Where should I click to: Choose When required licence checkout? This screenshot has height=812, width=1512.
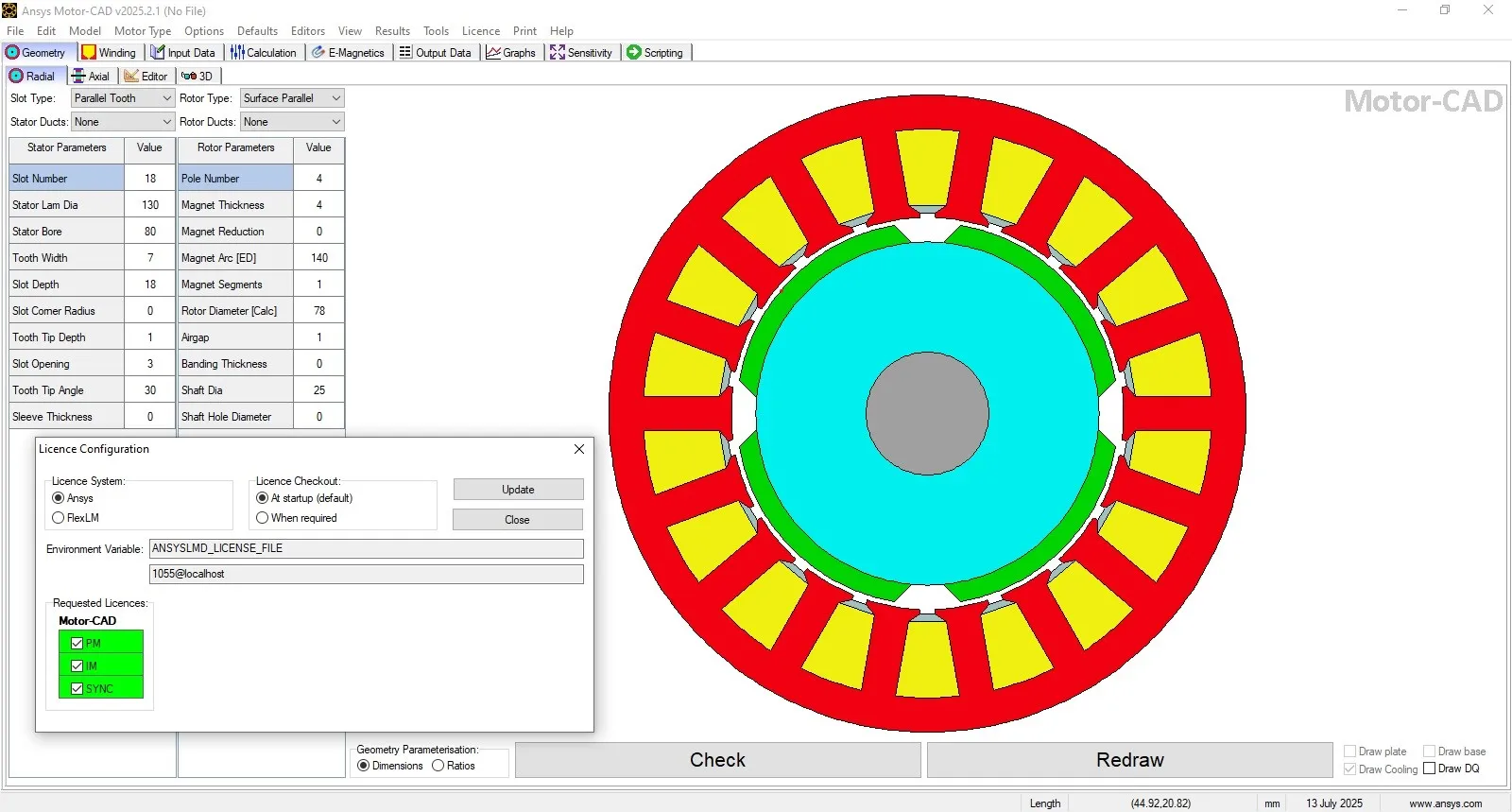263,518
